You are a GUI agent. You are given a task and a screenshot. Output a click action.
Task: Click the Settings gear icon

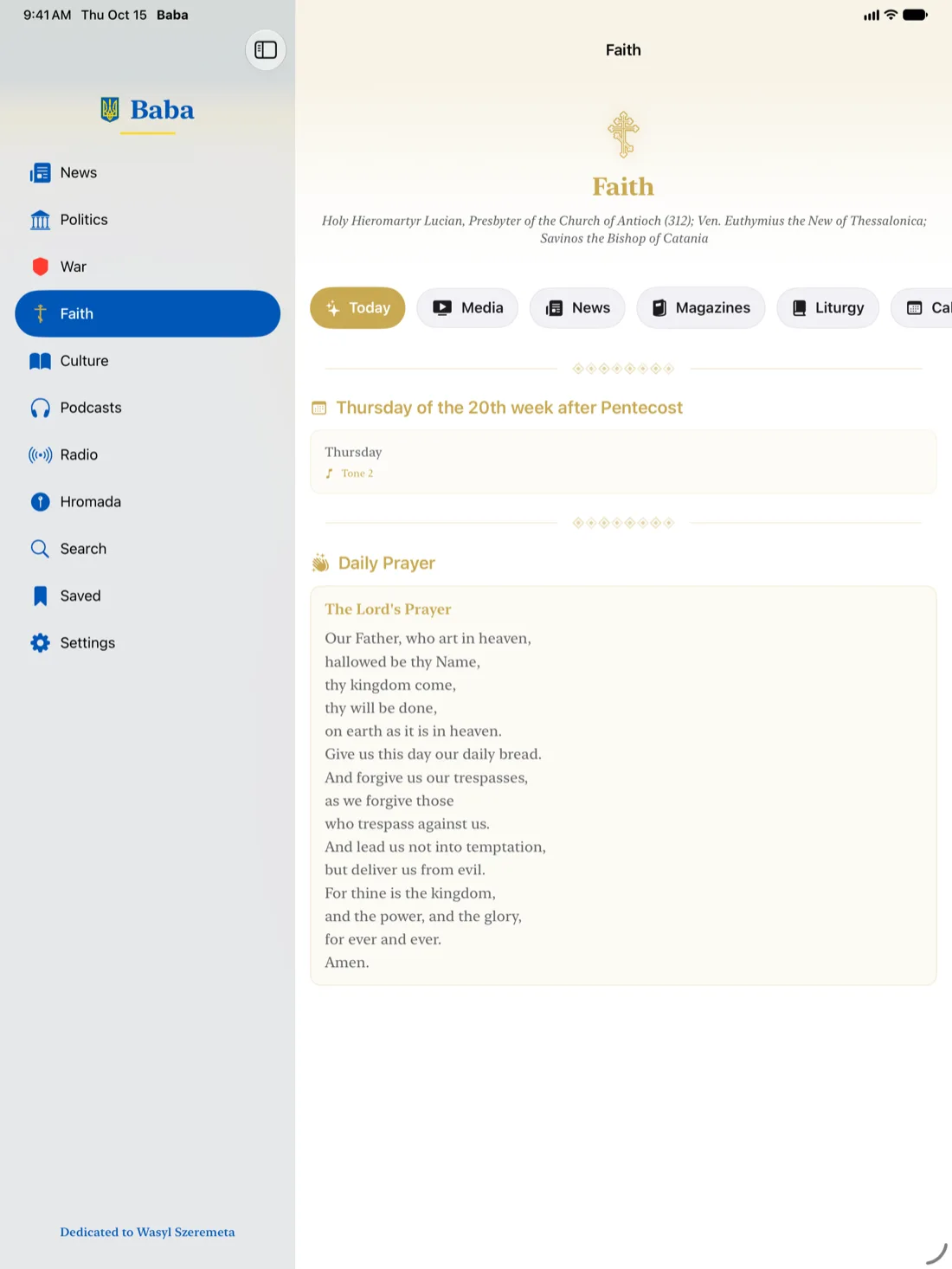tap(40, 642)
